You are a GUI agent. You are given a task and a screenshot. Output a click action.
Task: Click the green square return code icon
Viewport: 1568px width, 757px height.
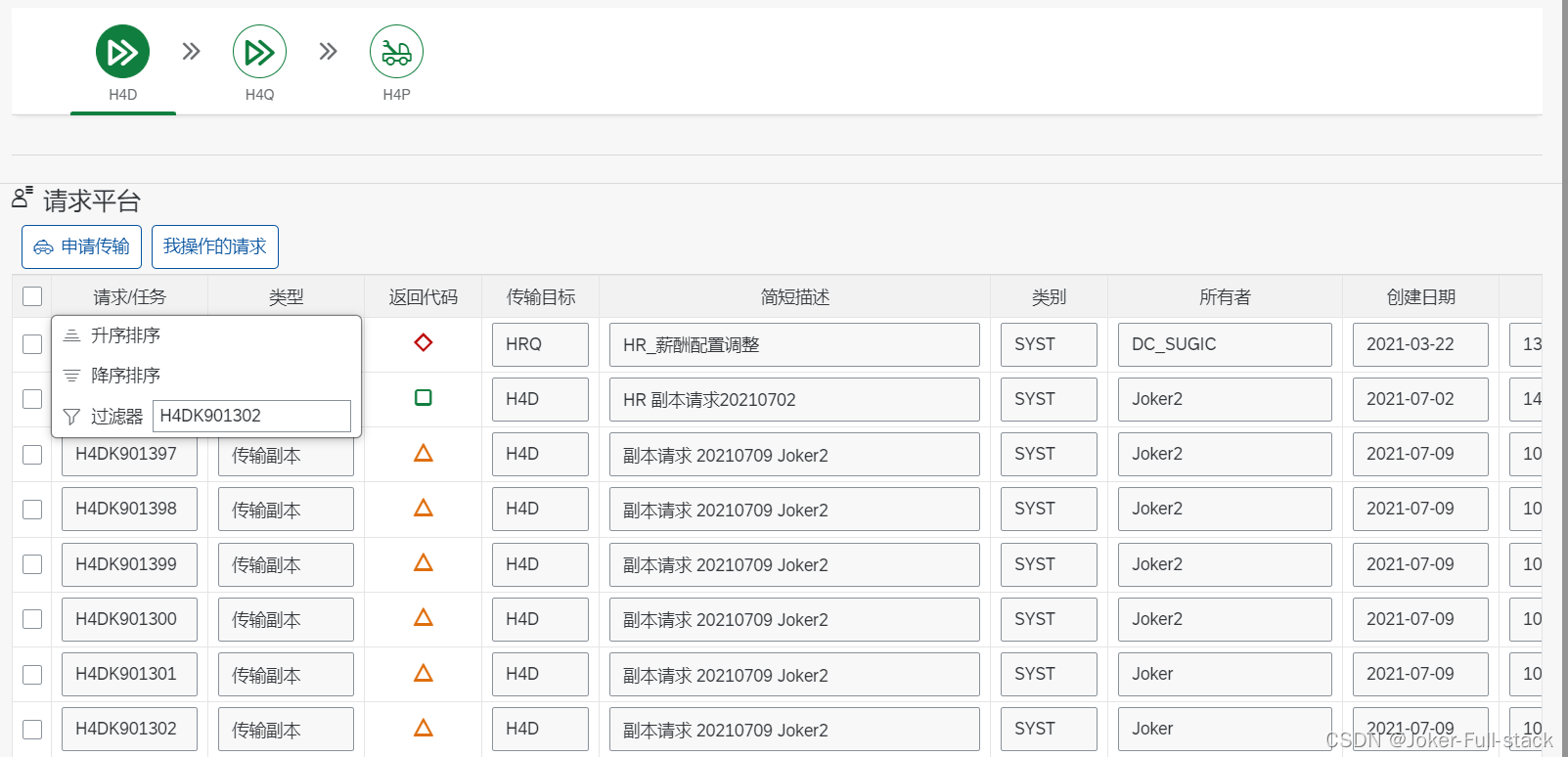424,397
